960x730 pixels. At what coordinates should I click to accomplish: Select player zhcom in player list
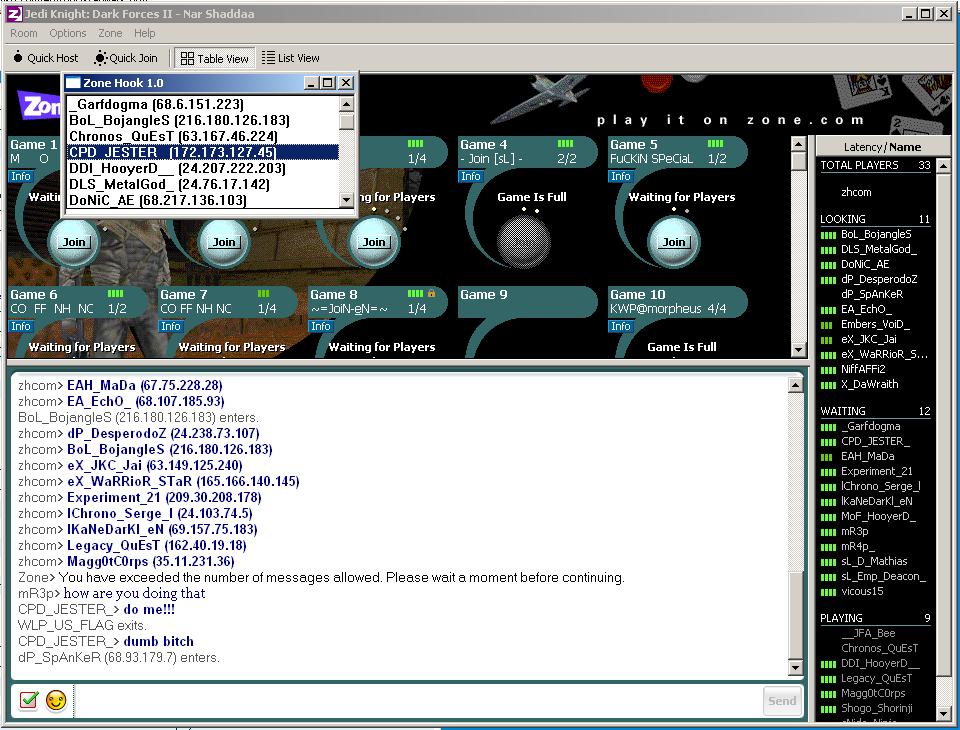click(x=856, y=192)
